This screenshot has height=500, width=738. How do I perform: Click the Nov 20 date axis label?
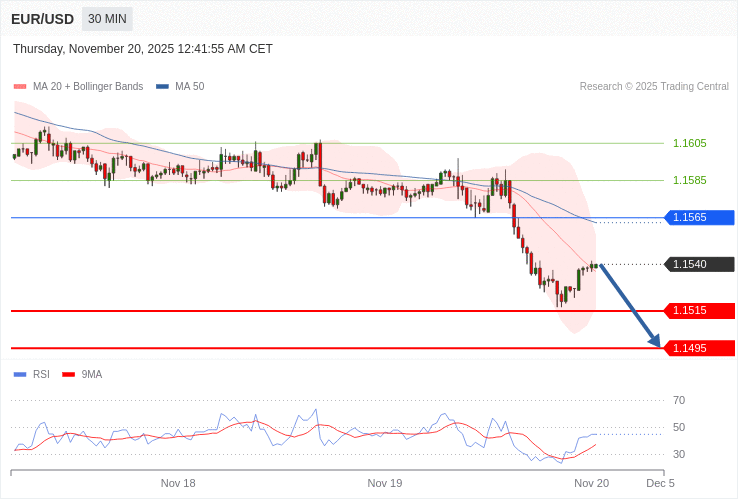point(591,483)
